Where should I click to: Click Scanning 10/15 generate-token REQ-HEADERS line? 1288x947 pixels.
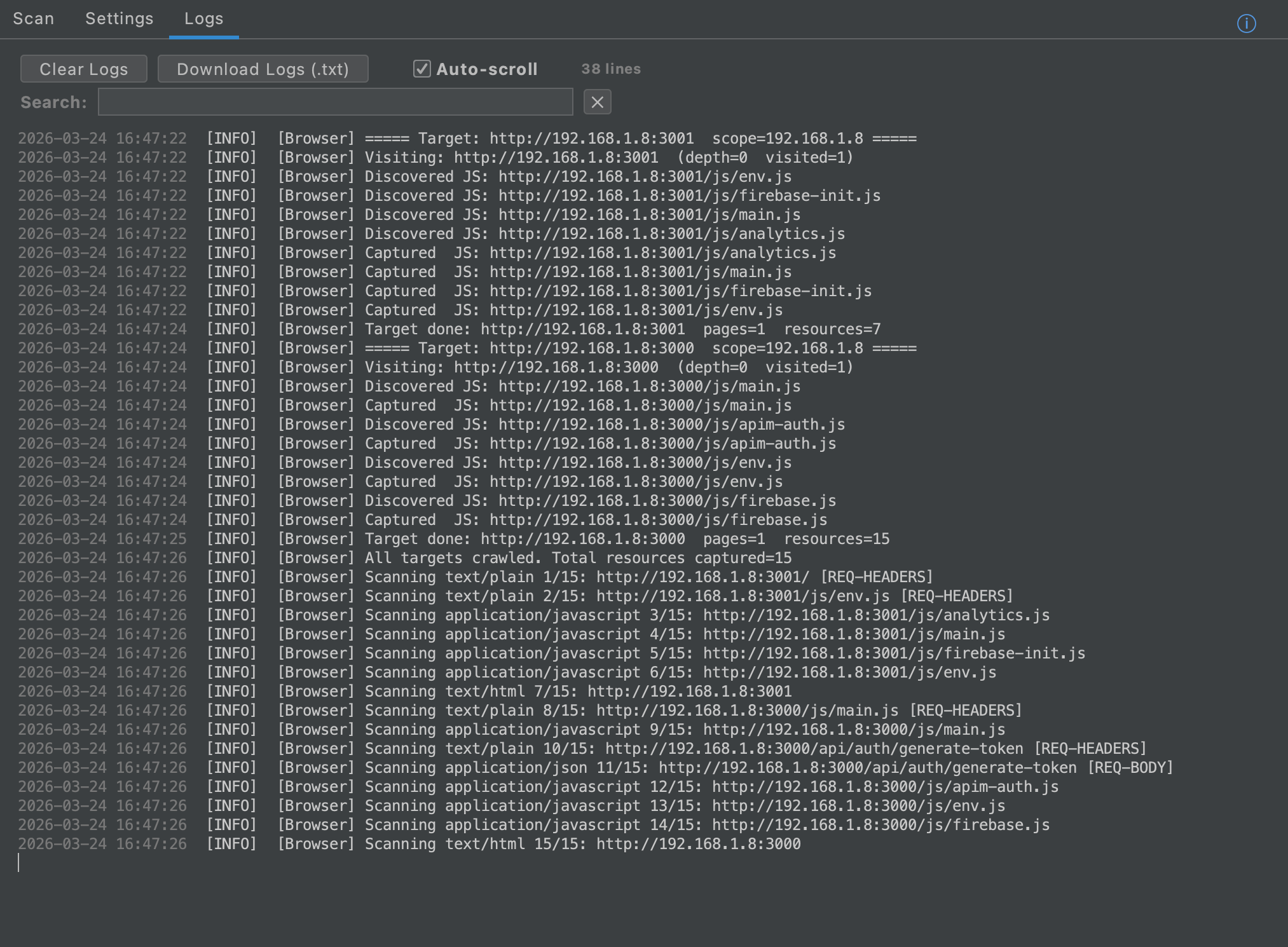(x=582, y=749)
